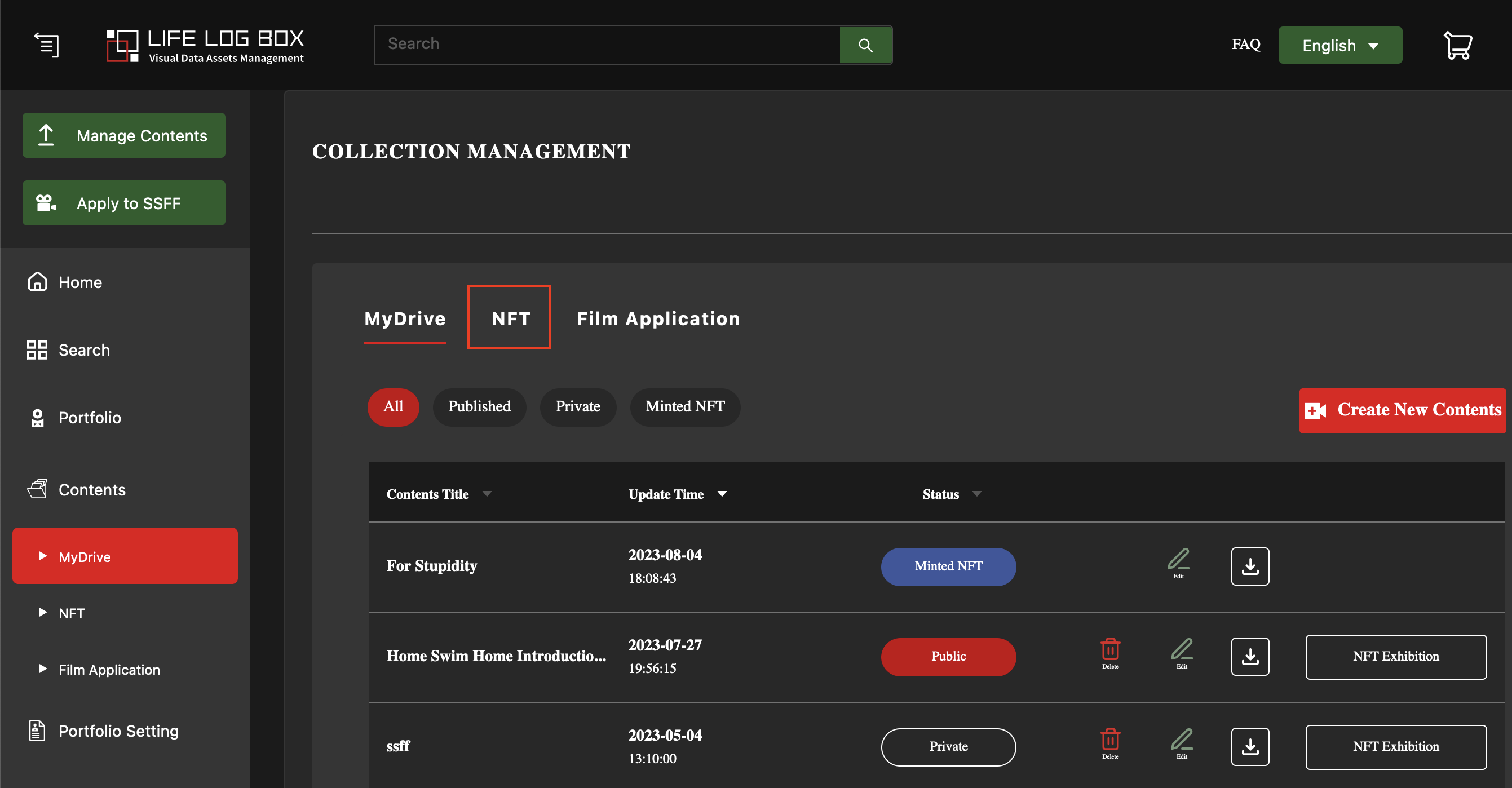Open Portfolio Setting in sidebar
This screenshot has width=1512, height=788.
[103, 731]
